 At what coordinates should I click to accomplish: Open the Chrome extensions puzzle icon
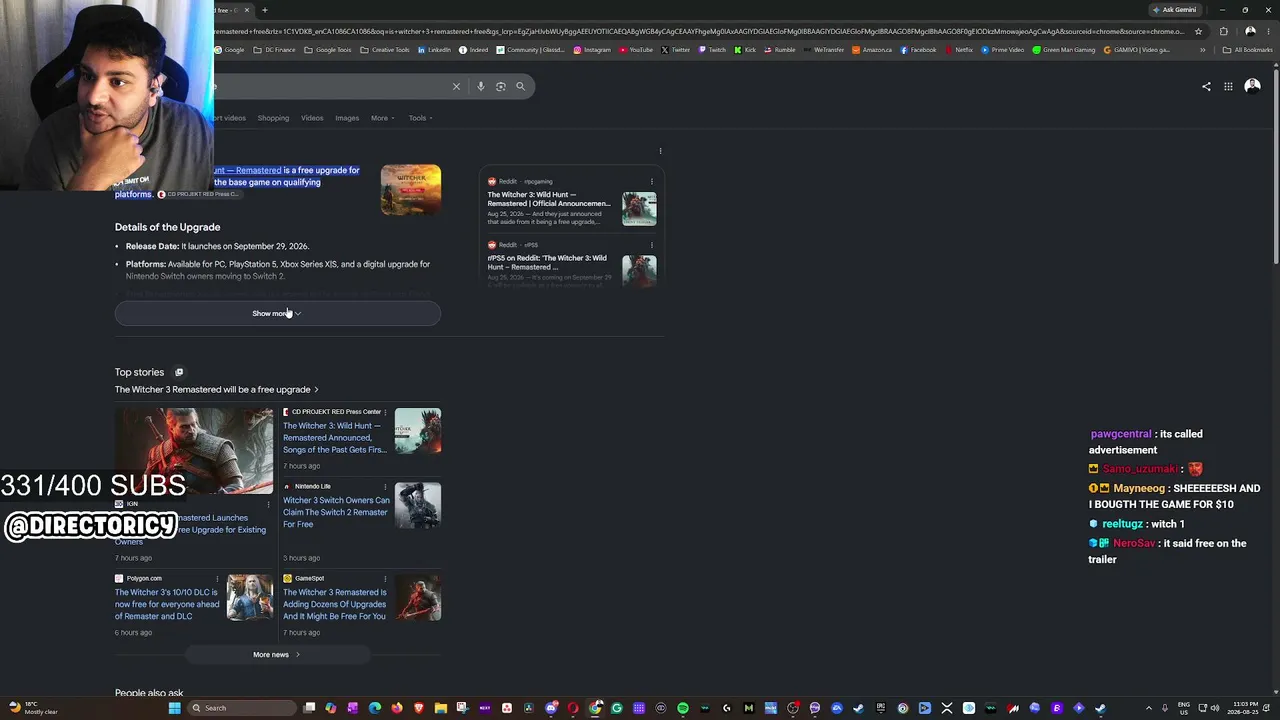coord(1223,31)
